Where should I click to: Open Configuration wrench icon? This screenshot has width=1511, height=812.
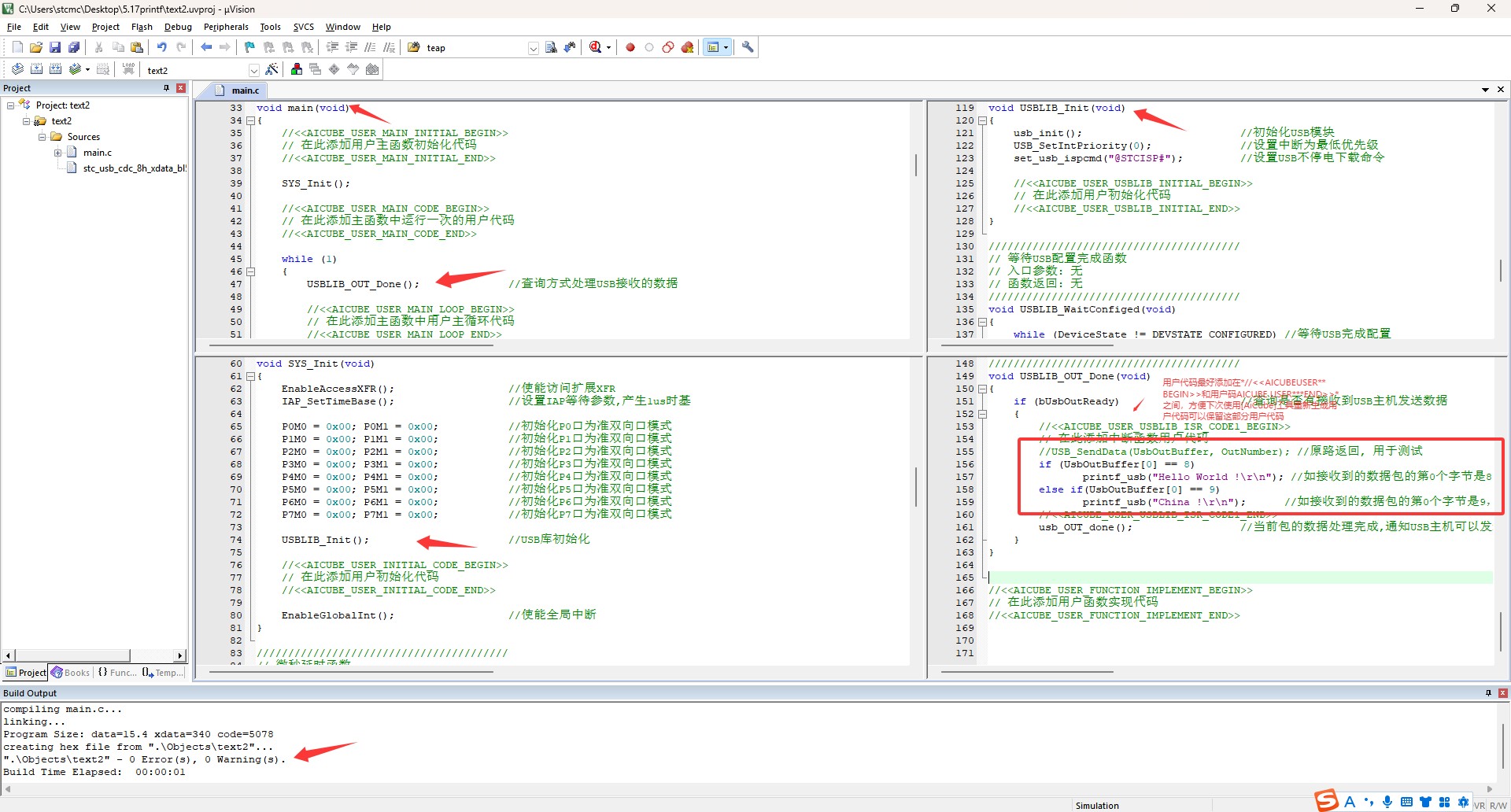748,47
